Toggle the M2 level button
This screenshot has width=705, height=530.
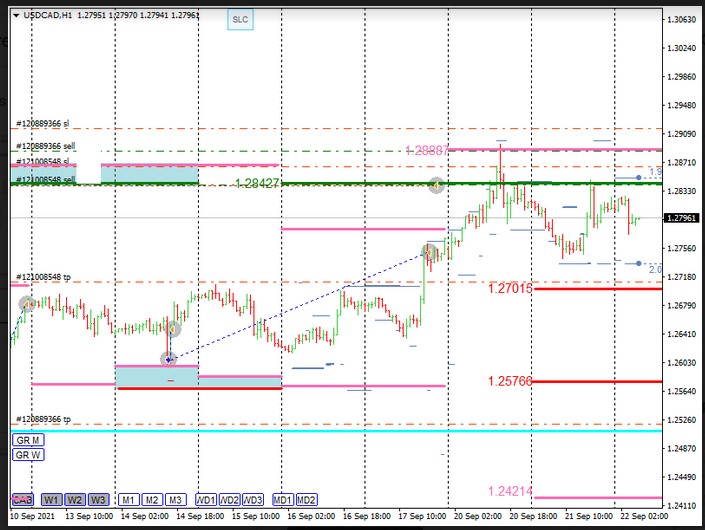tap(152, 500)
